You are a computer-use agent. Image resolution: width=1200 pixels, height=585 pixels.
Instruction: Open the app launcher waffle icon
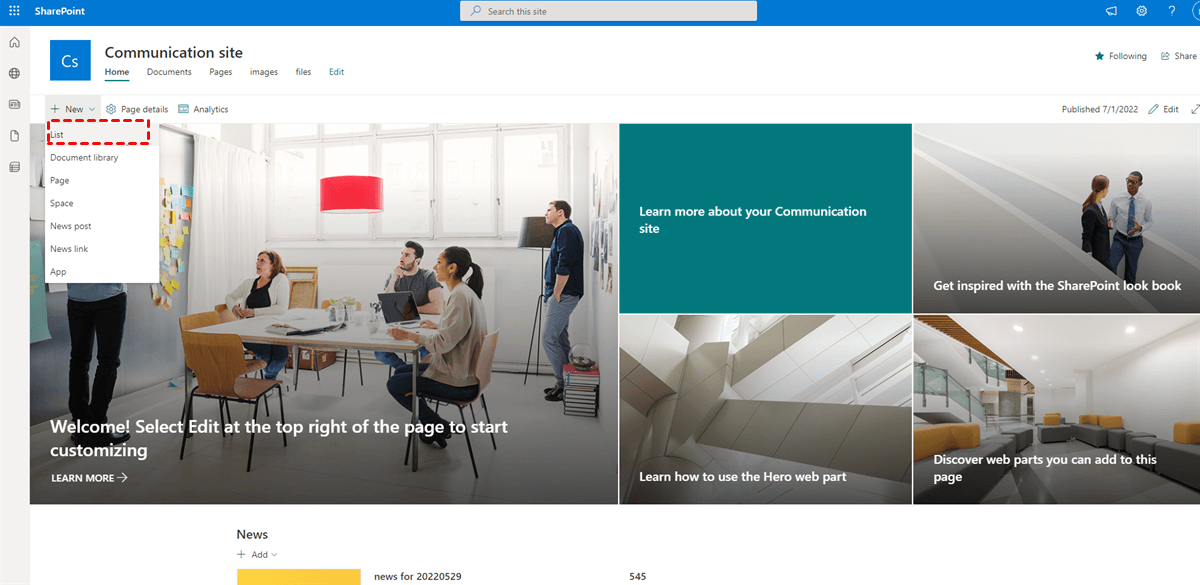14,11
